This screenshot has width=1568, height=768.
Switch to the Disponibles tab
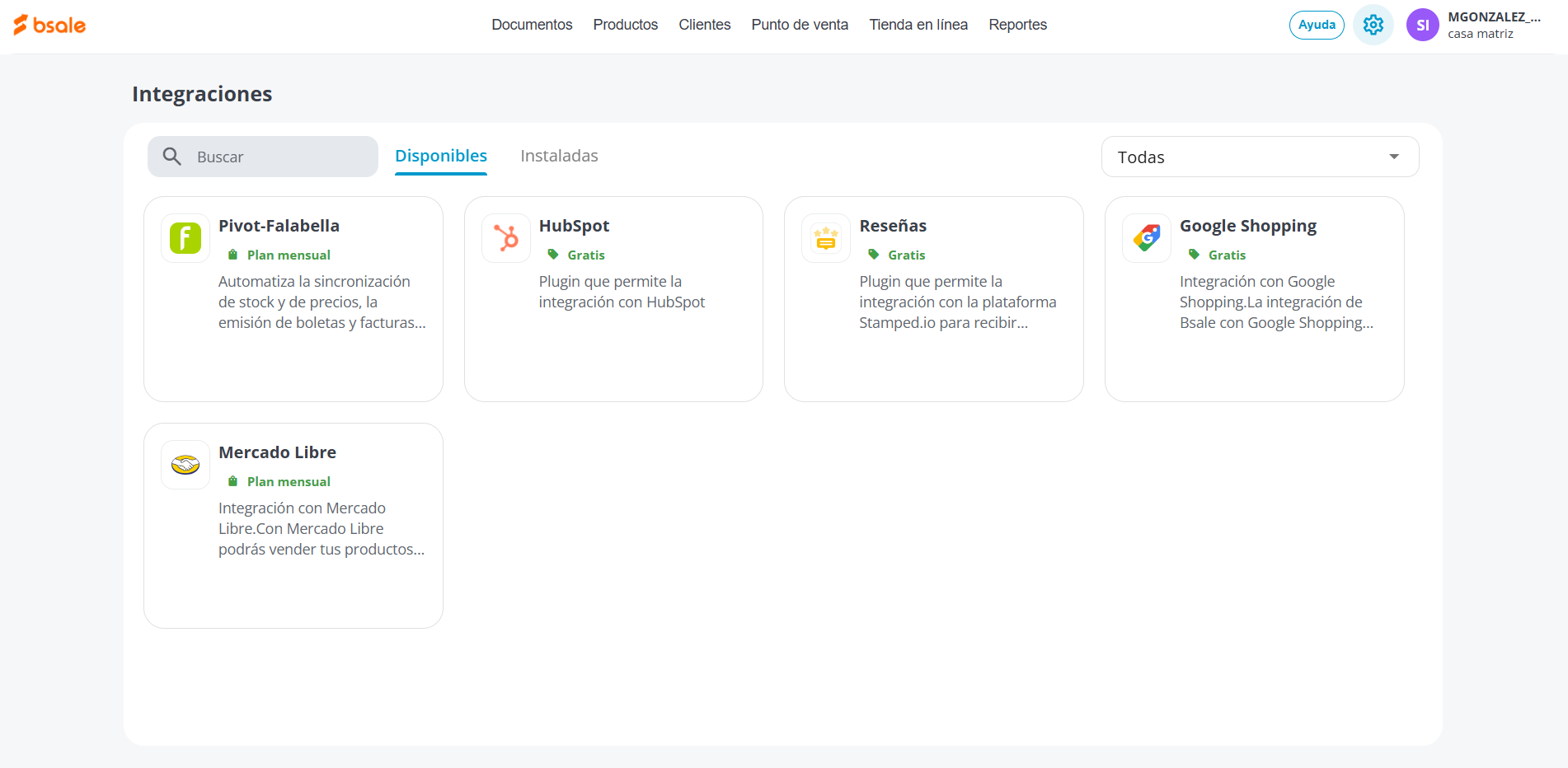pyautogui.click(x=441, y=156)
